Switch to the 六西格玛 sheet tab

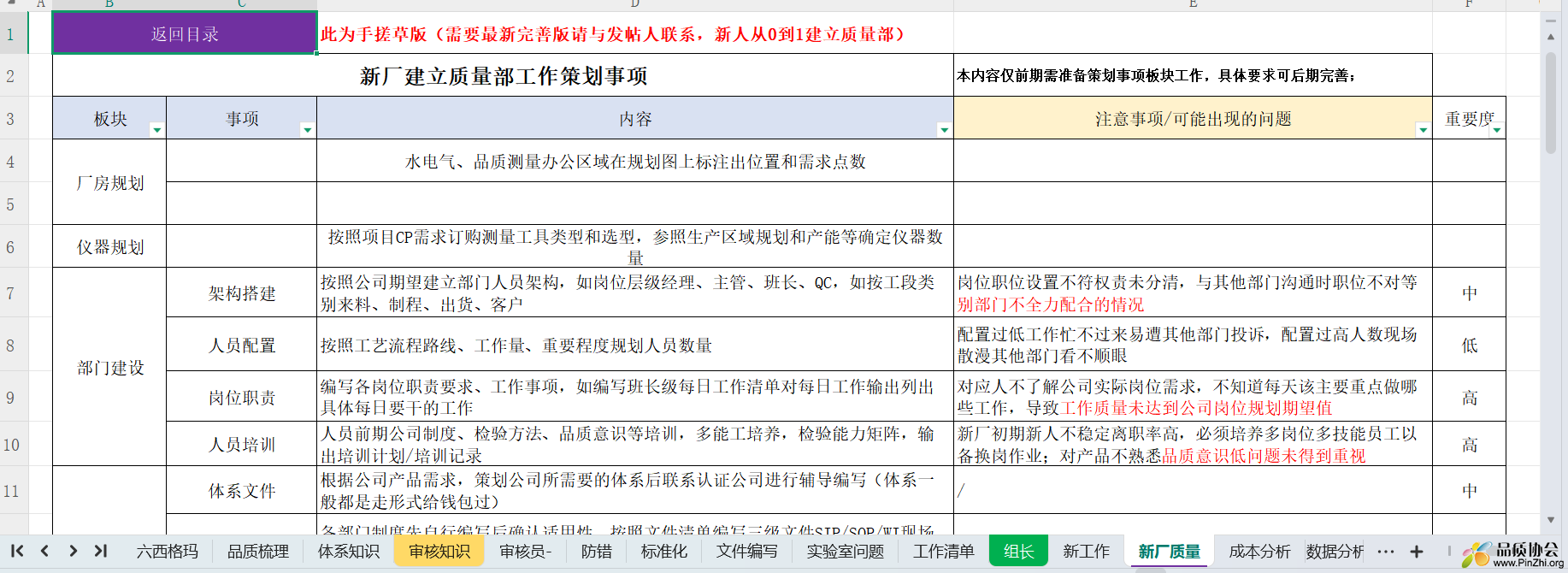168,552
